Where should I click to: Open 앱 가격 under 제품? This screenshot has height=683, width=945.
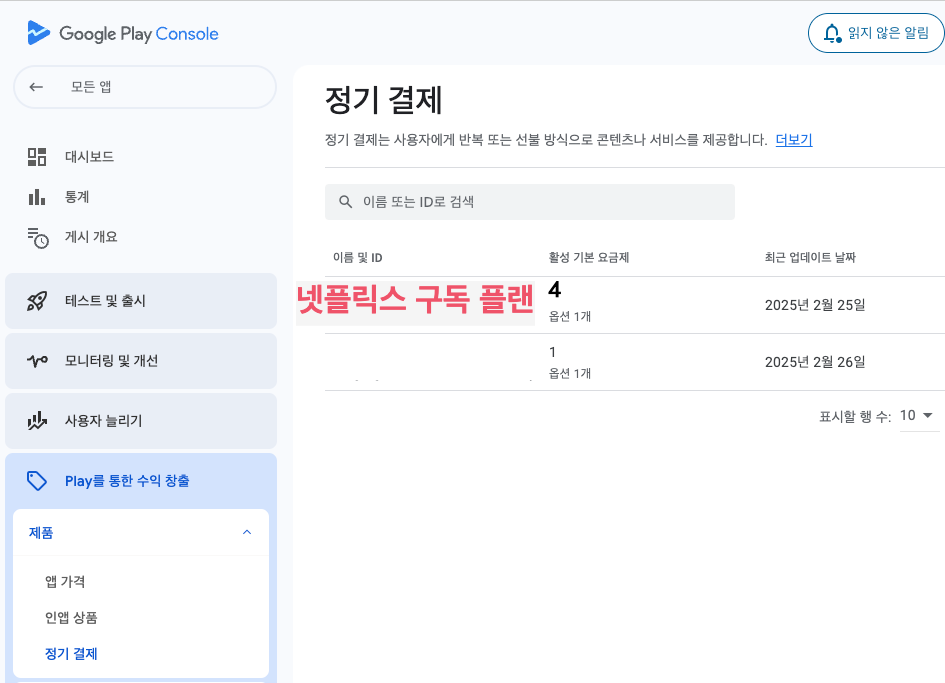point(65,582)
